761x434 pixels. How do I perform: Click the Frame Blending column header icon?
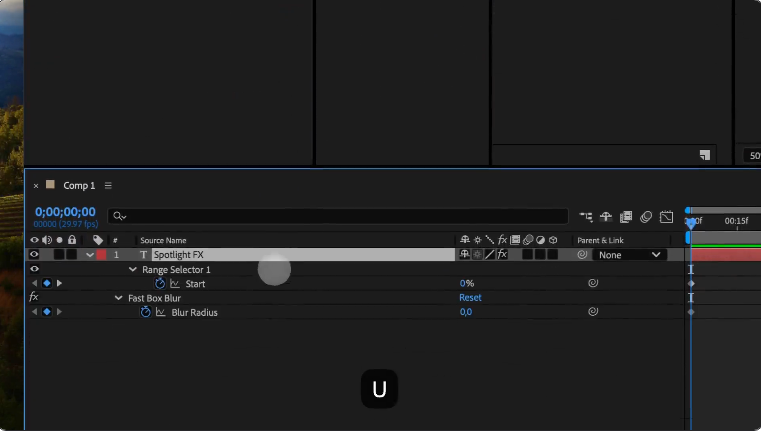pos(515,240)
